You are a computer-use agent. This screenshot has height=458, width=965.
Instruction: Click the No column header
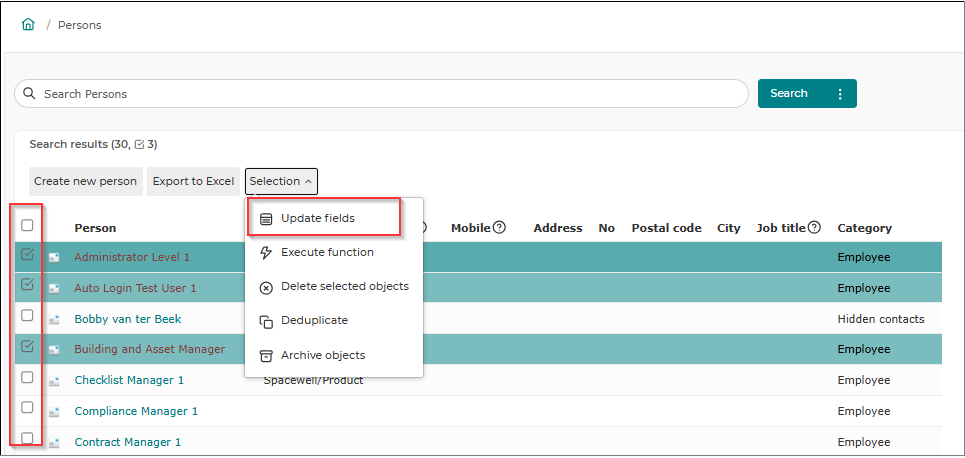click(606, 228)
